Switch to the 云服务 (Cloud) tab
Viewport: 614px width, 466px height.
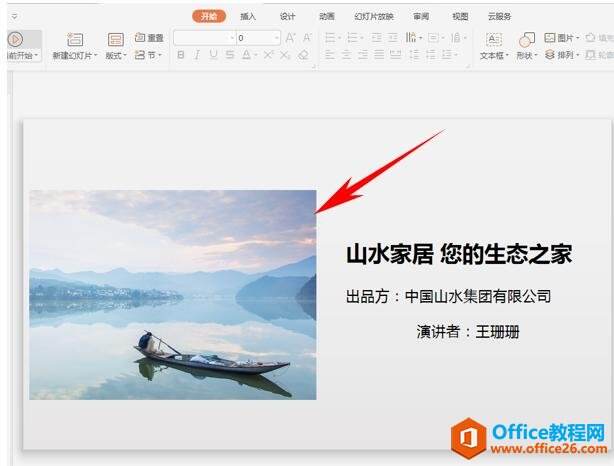499,16
